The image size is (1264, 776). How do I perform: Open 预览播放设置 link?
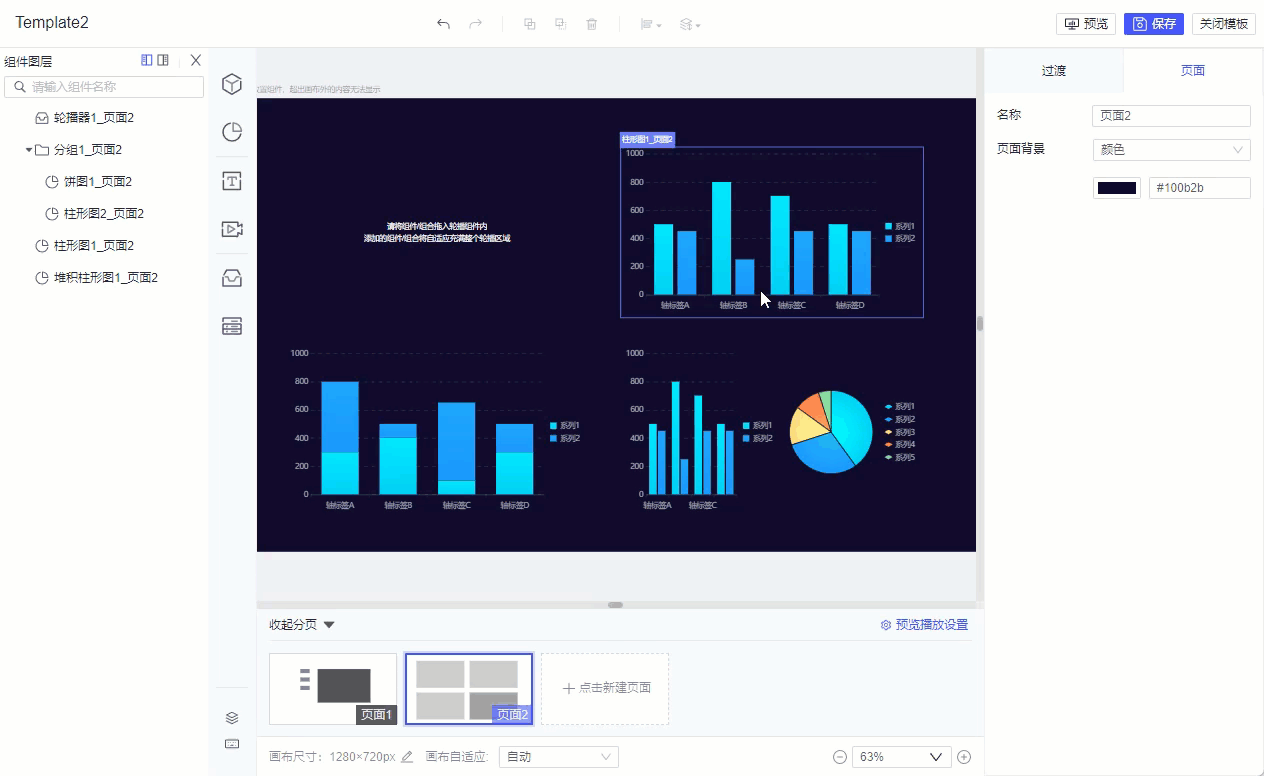(x=924, y=625)
